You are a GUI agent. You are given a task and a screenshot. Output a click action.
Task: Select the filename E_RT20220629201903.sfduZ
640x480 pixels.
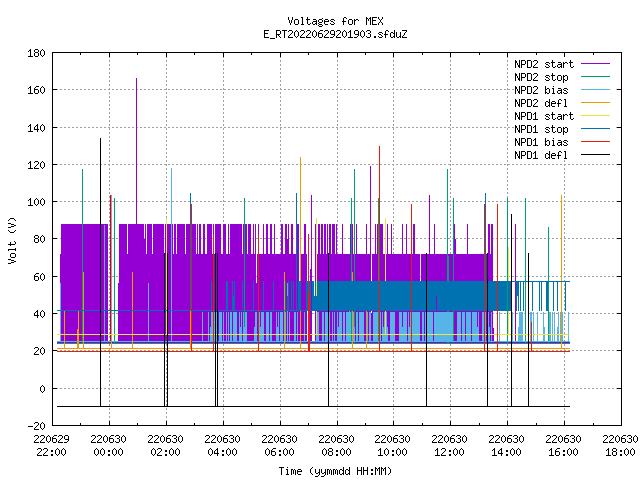[x=335, y=34]
